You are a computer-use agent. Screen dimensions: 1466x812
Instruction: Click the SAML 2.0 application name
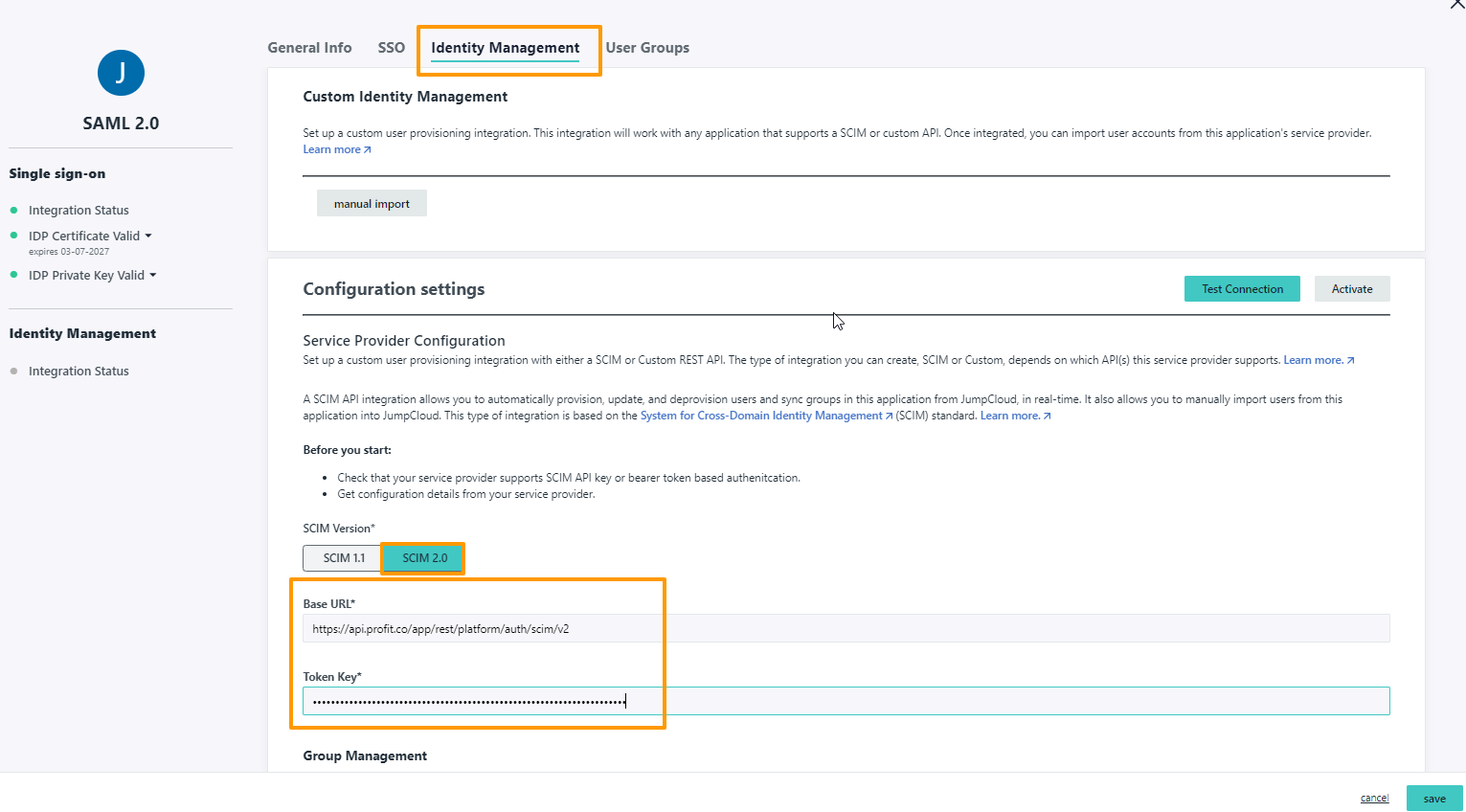[121, 124]
